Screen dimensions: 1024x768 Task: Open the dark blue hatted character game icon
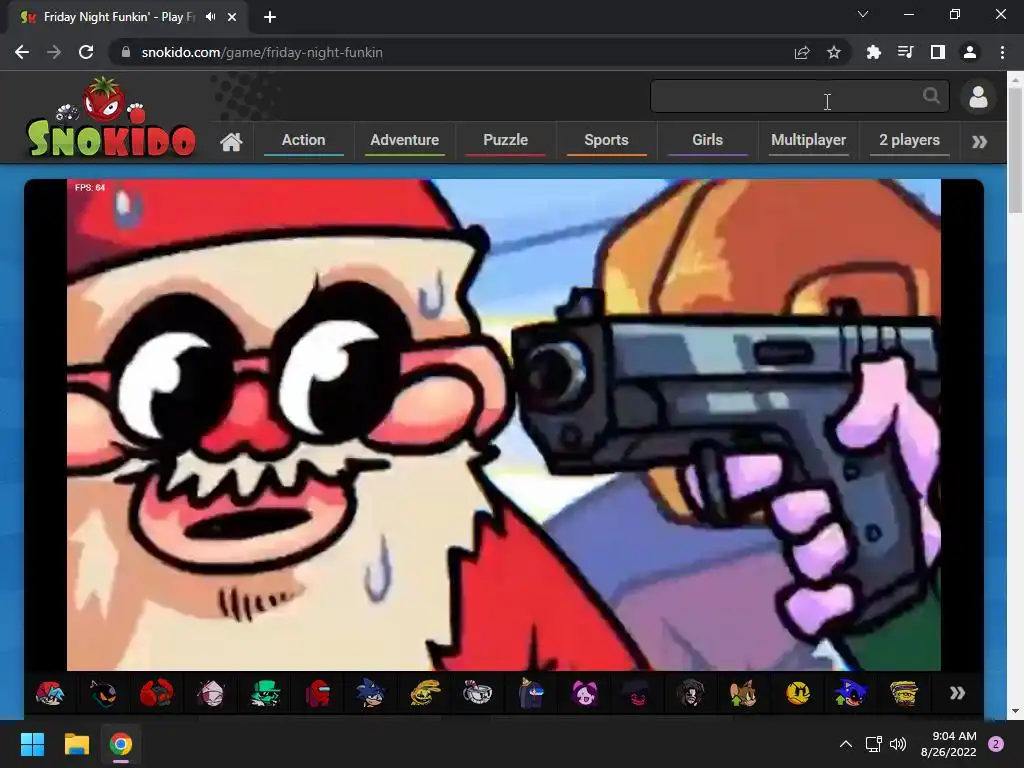click(x=531, y=693)
